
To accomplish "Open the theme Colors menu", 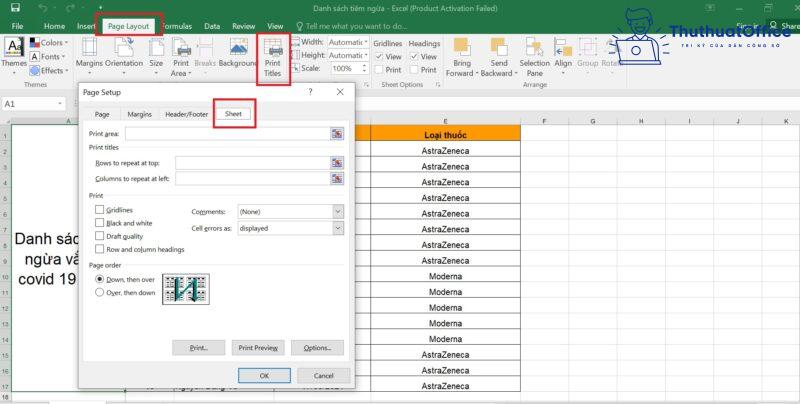I will (48, 43).
